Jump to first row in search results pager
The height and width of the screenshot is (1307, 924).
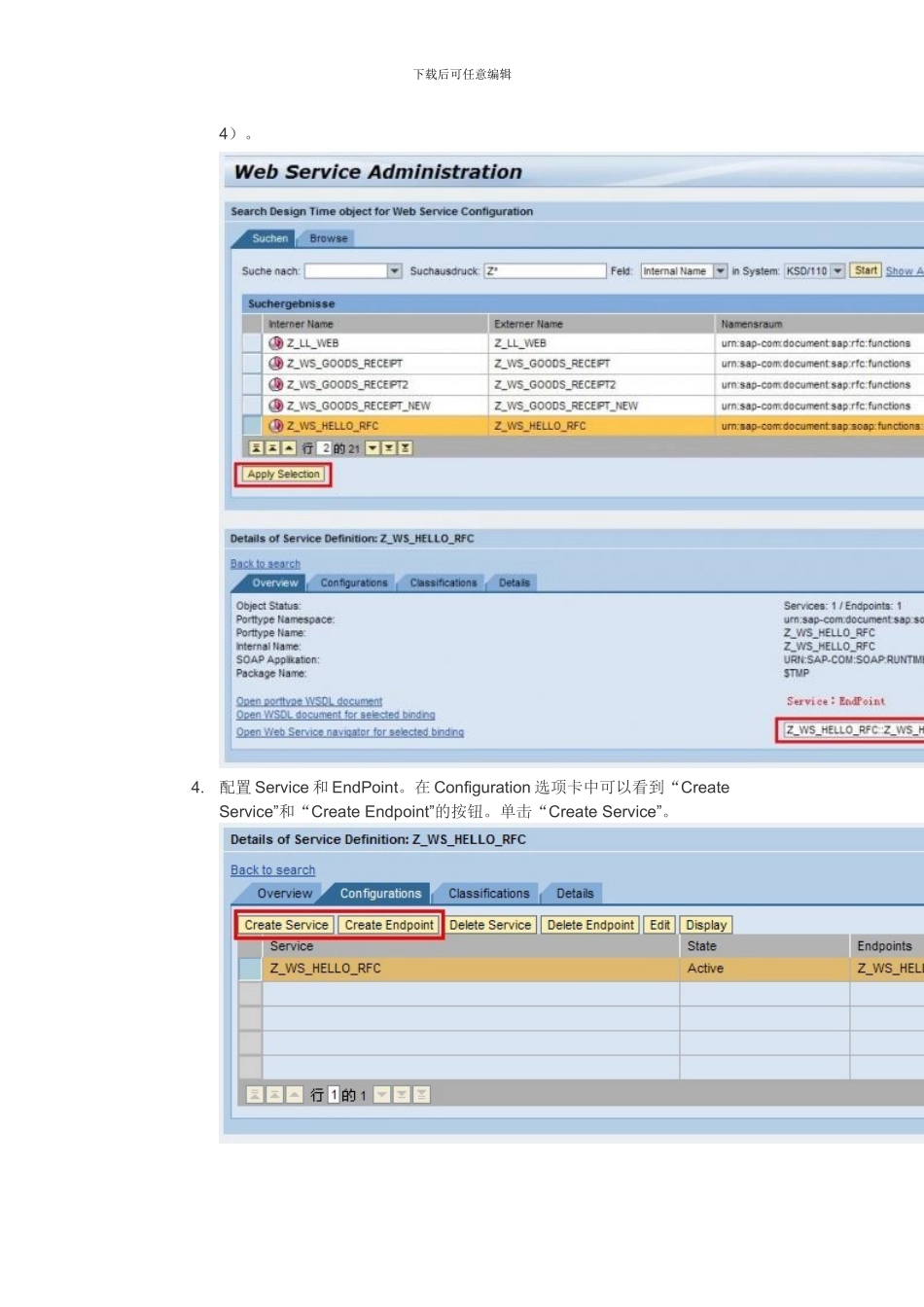(x=256, y=448)
